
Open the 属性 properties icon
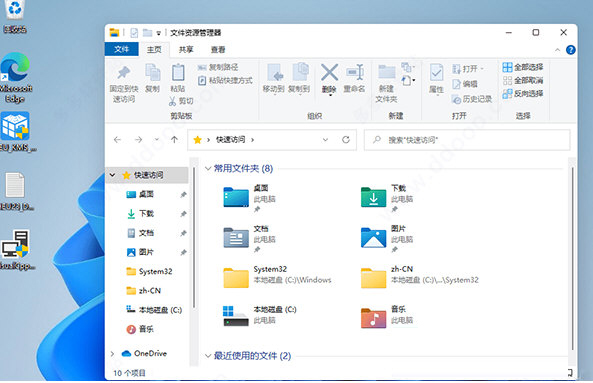(436, 79)
